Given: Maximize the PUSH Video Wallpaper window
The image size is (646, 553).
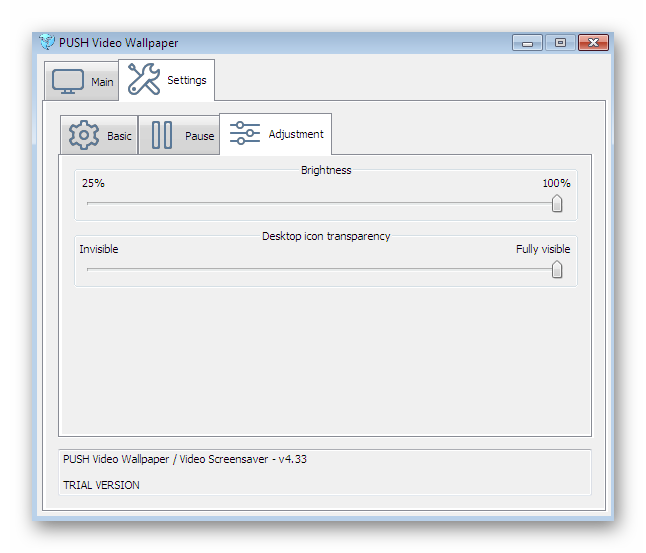Looking at the screenshot, I should click(x=560, y=42).
